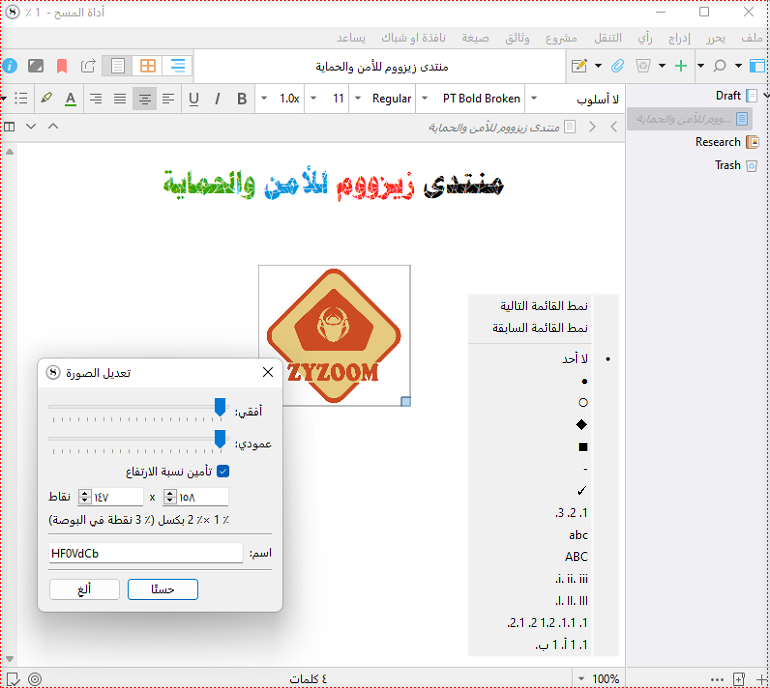Open the يساعد menu

[351, 38]
